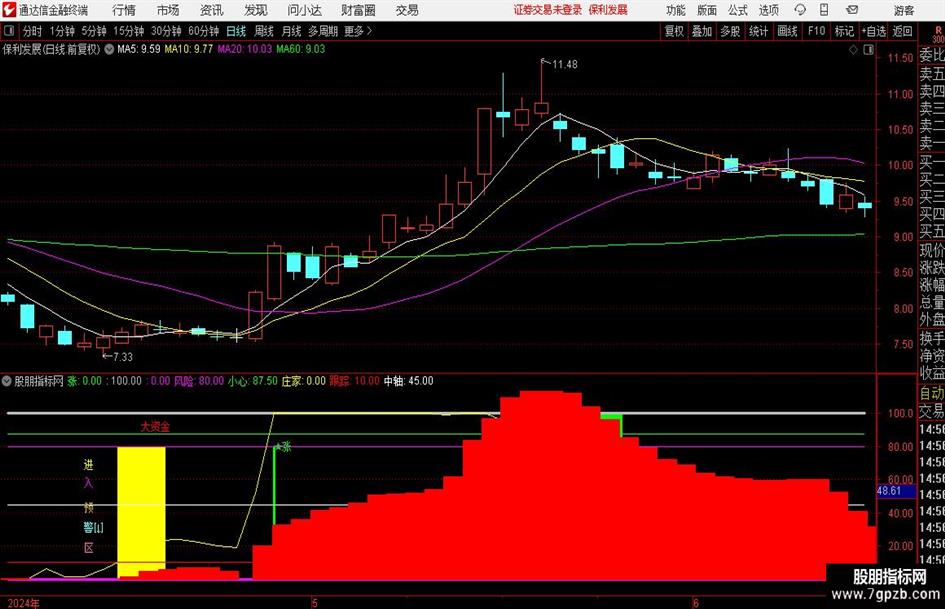Screen dimensions: 945x609
Task: Open the 版面 menu
Action: (707, 10)
